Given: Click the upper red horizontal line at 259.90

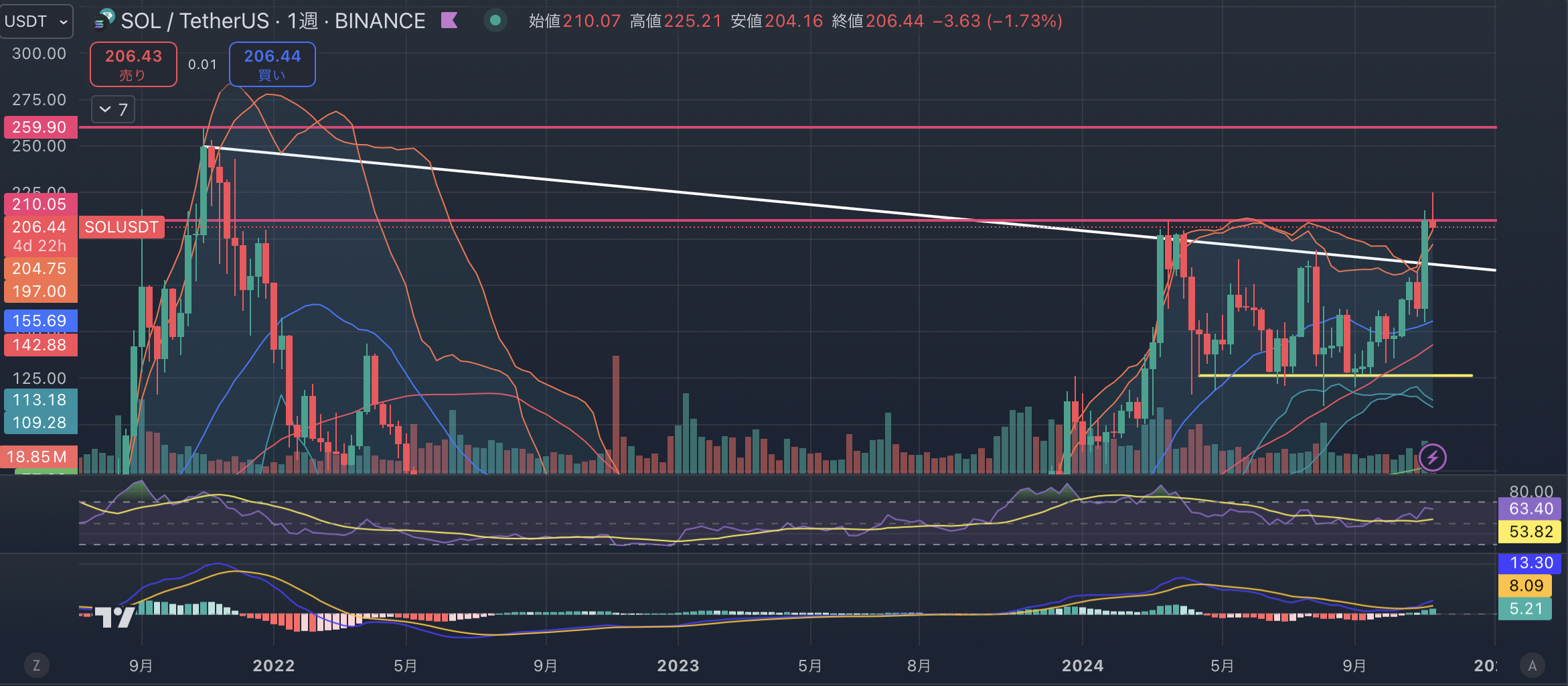Looking at the screenshot, I should click(x=788, y=127).
